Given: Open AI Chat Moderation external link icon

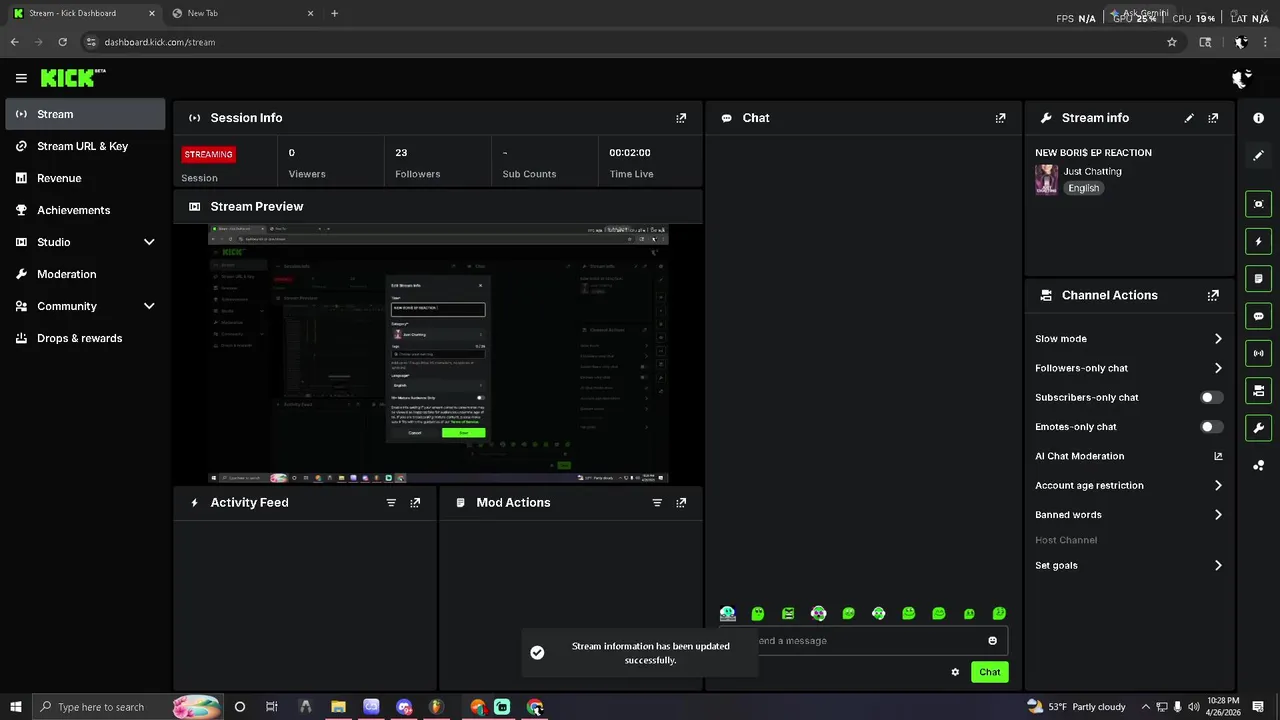Looking at the screenshot, I should [1218, 456].
